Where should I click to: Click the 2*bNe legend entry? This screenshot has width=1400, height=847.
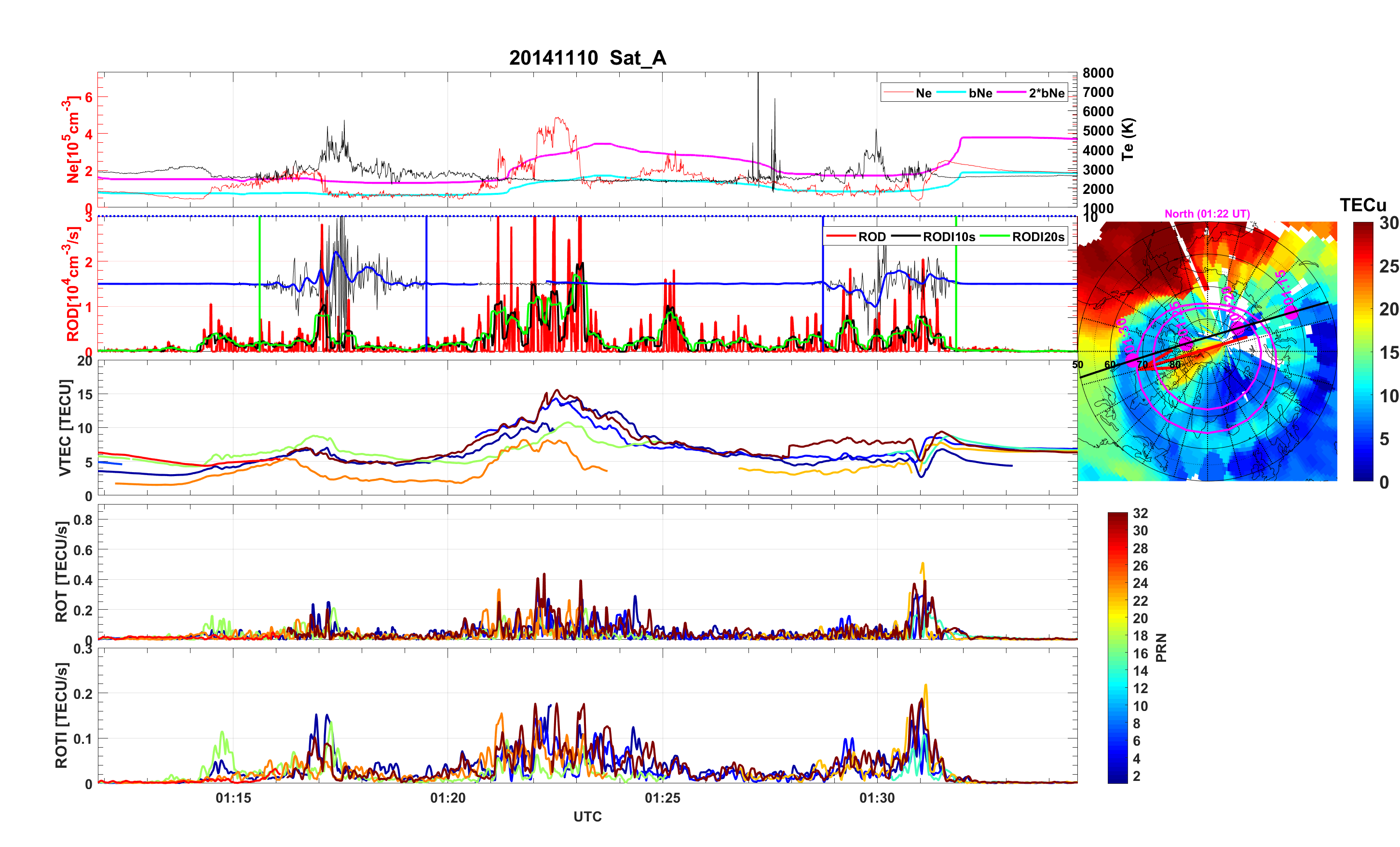(1046, 93)
